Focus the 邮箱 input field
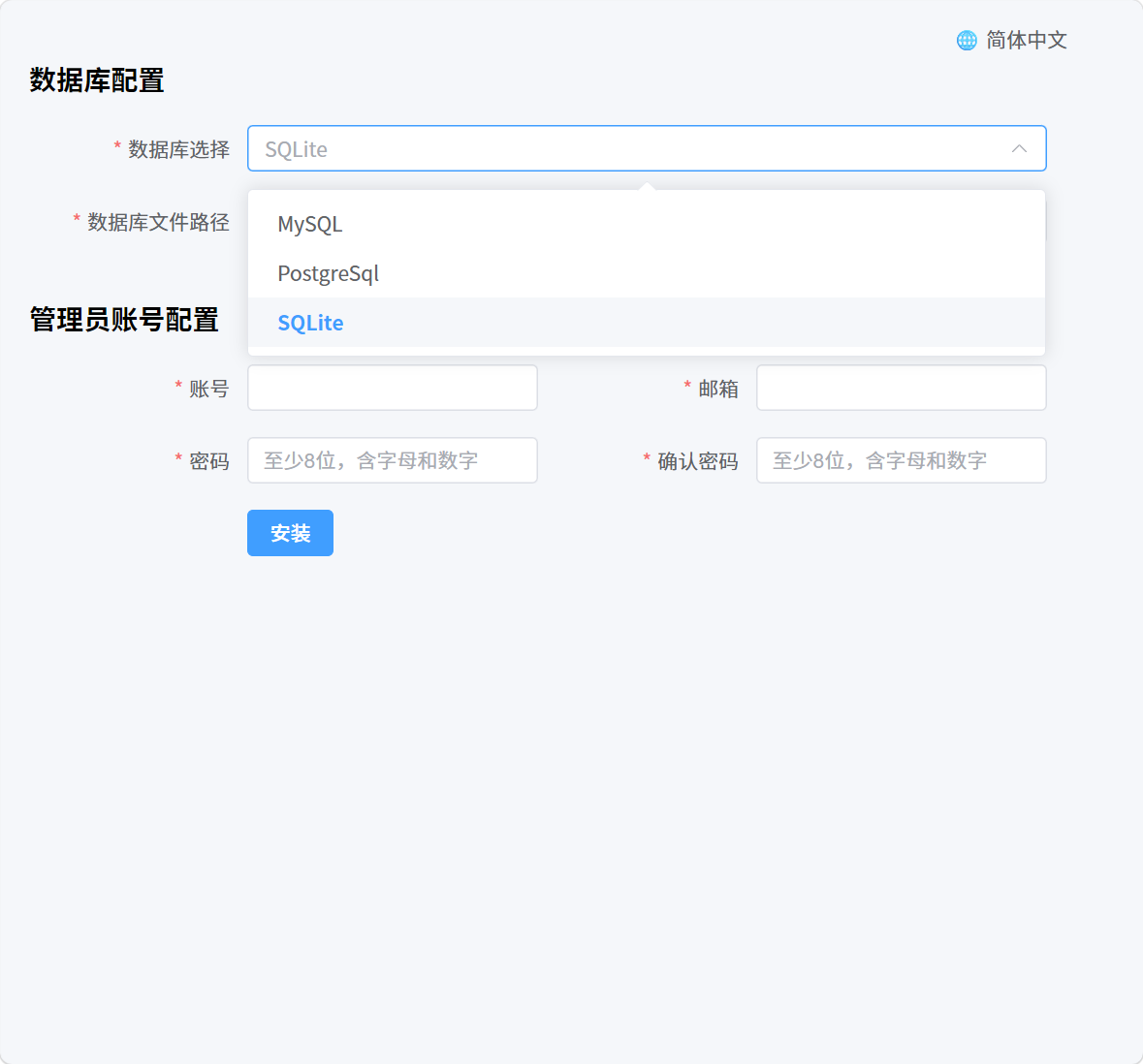The width and height of the screenshot is (1143, 1064). tap(901, 388)
